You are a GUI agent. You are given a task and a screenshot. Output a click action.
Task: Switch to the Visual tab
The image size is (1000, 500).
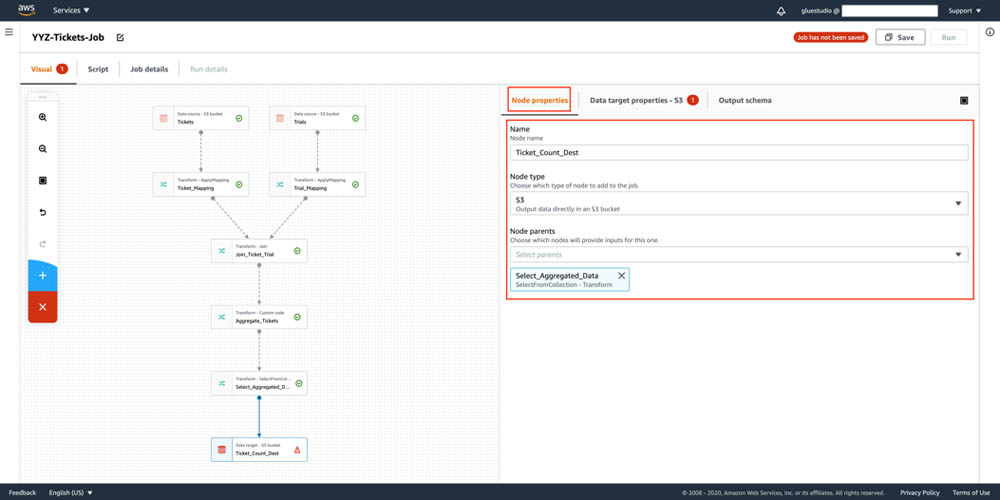coord(48,69)
